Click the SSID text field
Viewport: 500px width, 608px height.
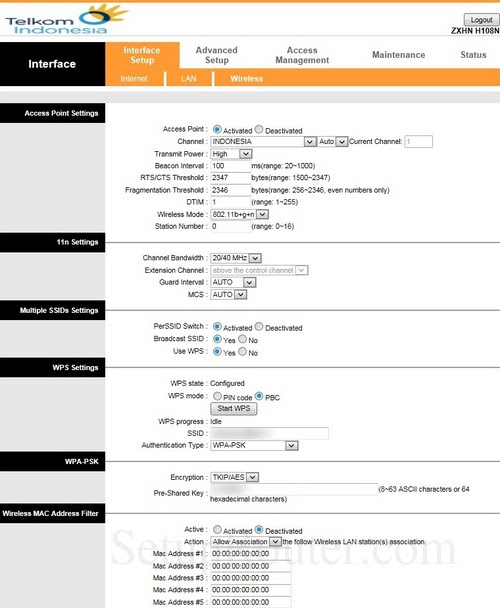tap(269, 433)
